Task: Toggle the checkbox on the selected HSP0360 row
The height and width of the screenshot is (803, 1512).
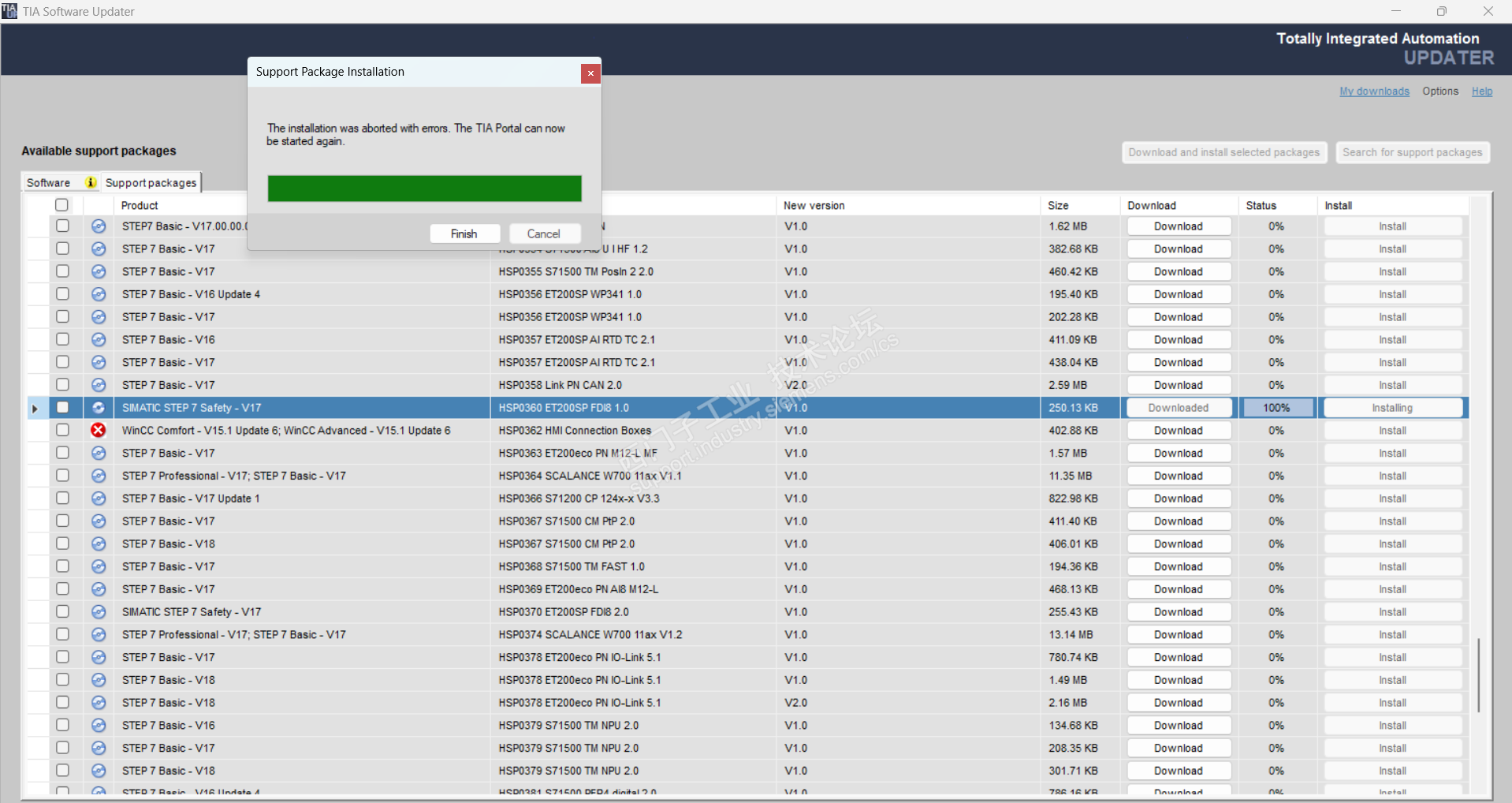Action: 62,408
